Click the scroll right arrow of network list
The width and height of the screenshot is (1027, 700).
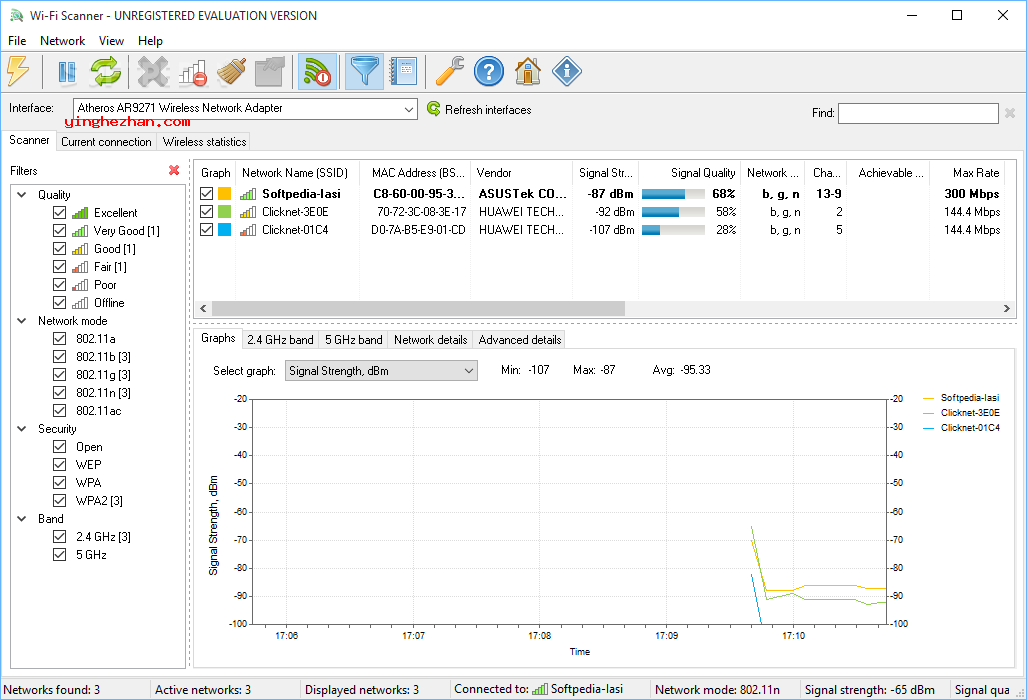pos(1007,308)
